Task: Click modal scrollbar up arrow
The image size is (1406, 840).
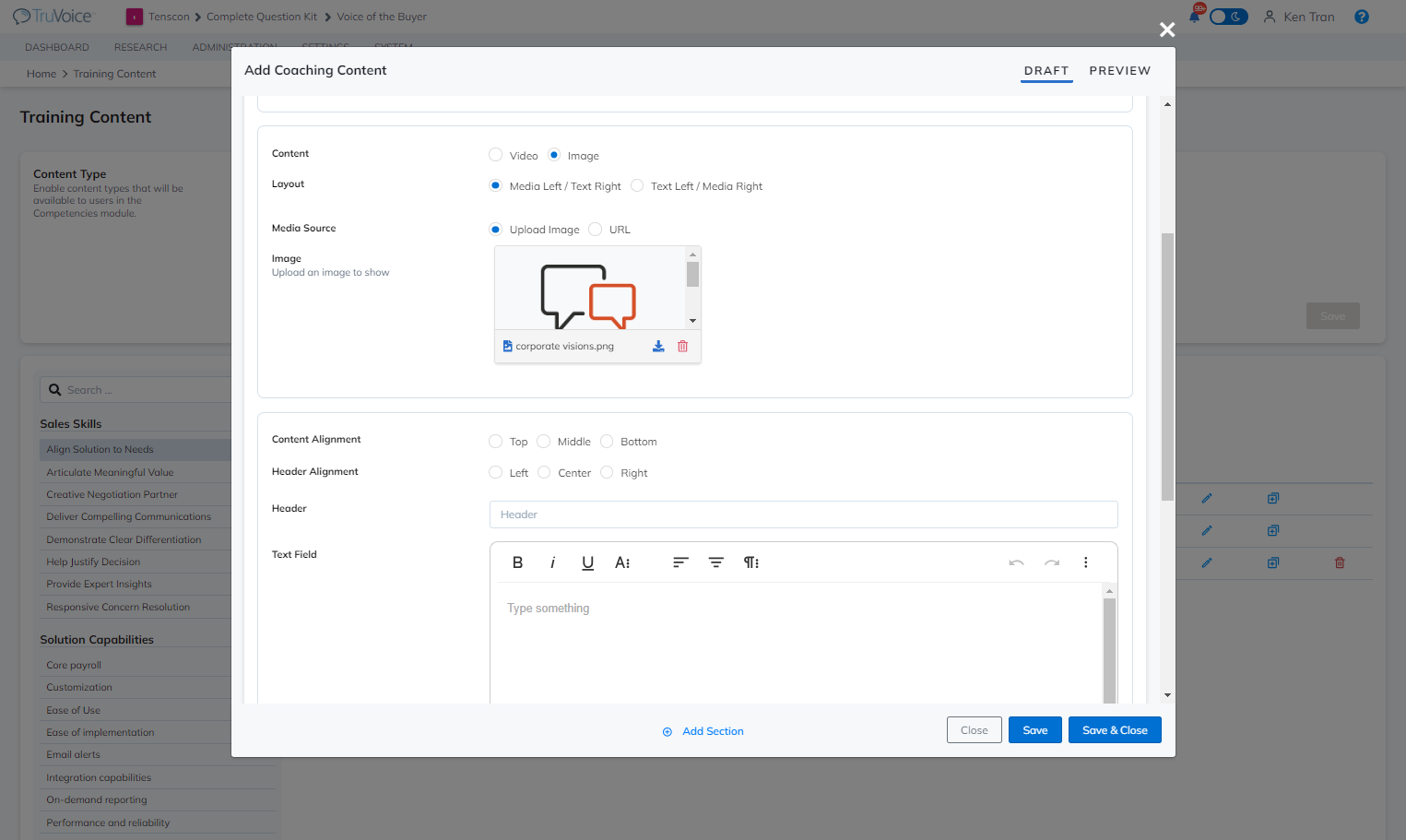Action: (1167, 104)
